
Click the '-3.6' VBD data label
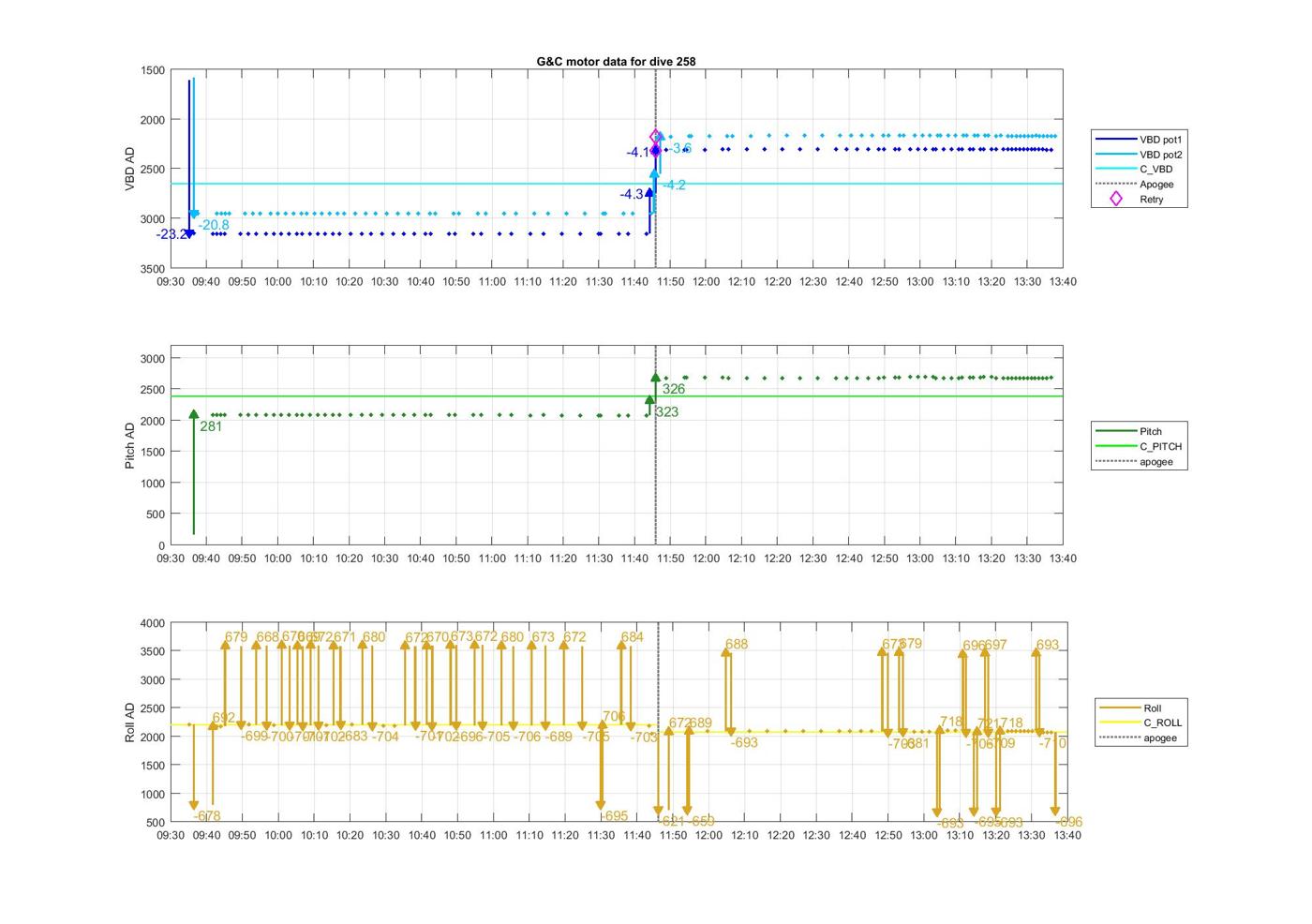(680, 148)
